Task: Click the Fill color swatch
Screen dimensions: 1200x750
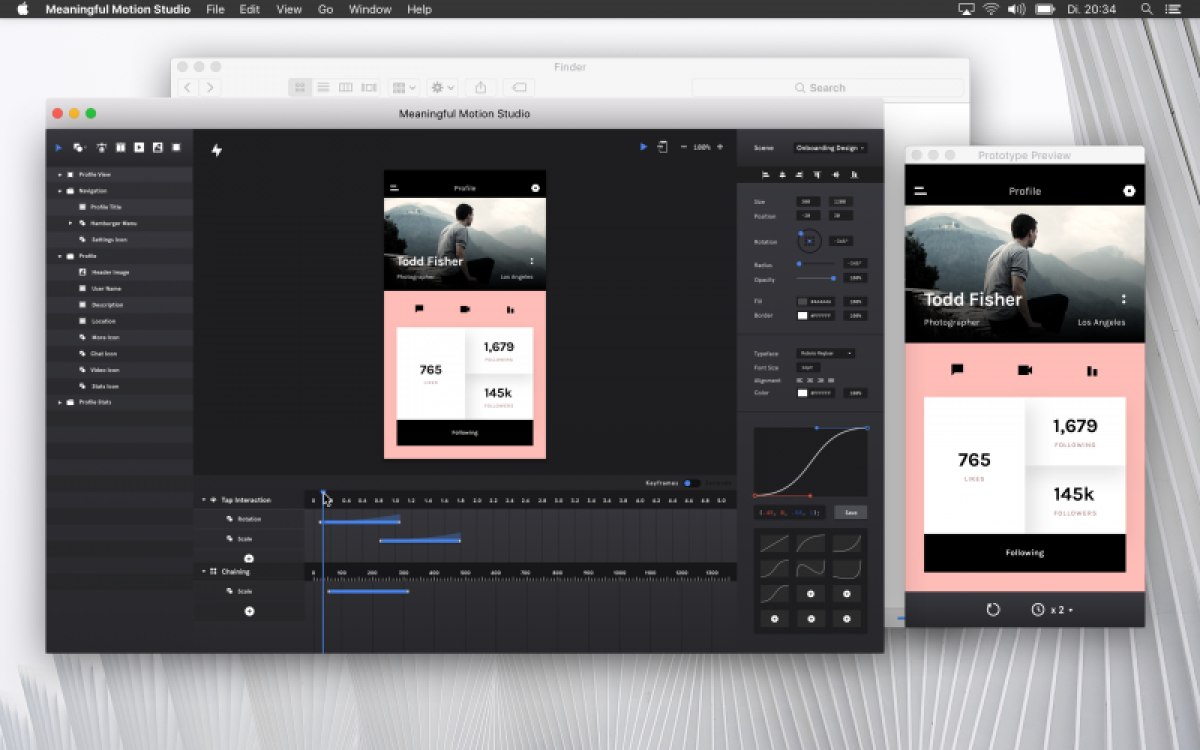Action: 802,301
